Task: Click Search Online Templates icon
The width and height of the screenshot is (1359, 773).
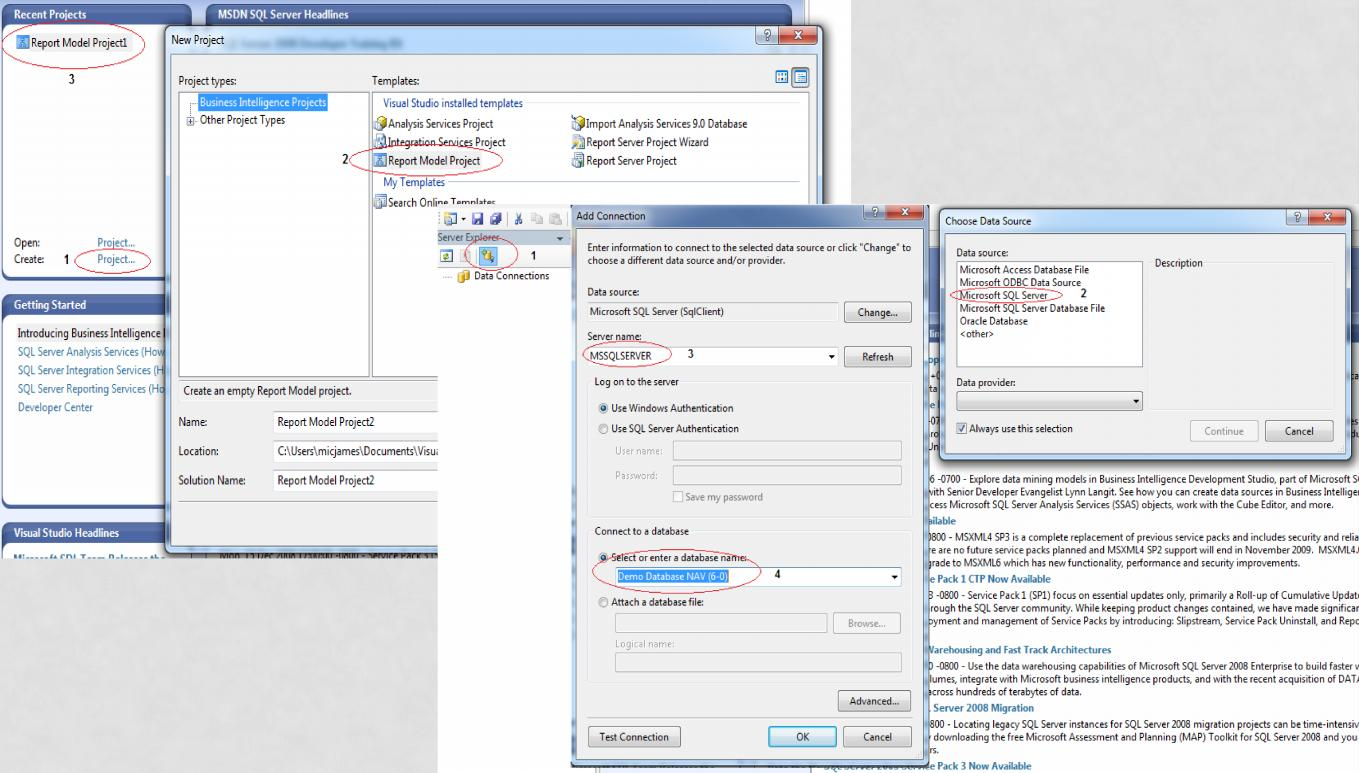Action: coord(380,203)
